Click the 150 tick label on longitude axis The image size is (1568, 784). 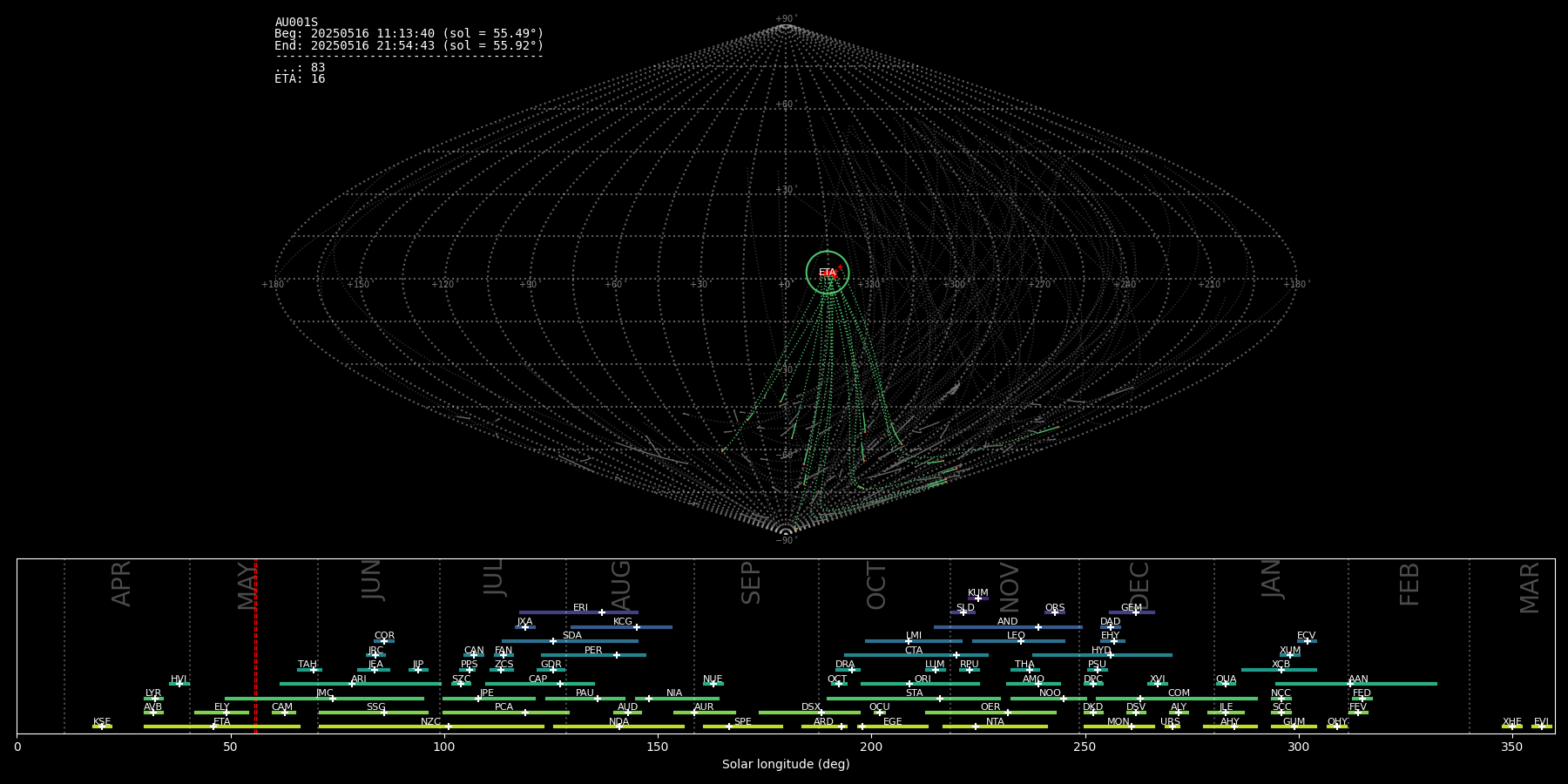point(658,747)
